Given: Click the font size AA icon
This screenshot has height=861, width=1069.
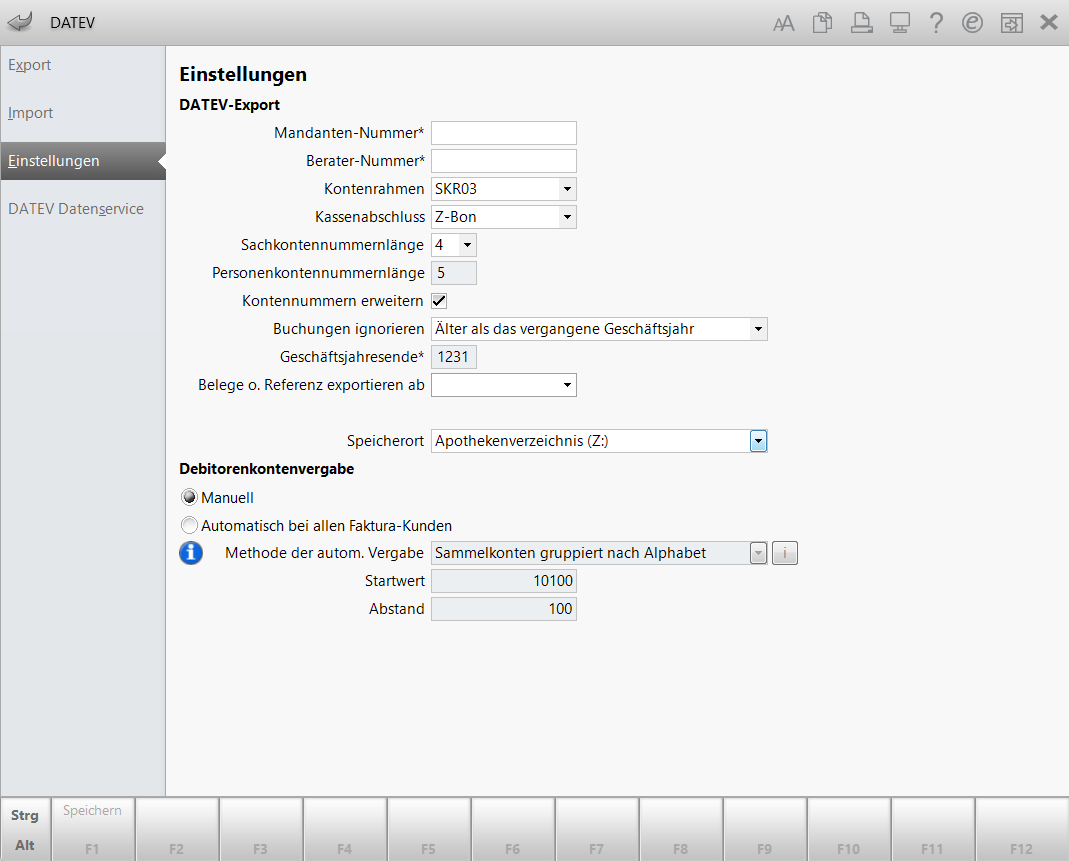Looking at the screenshot, I should [784, 23].
